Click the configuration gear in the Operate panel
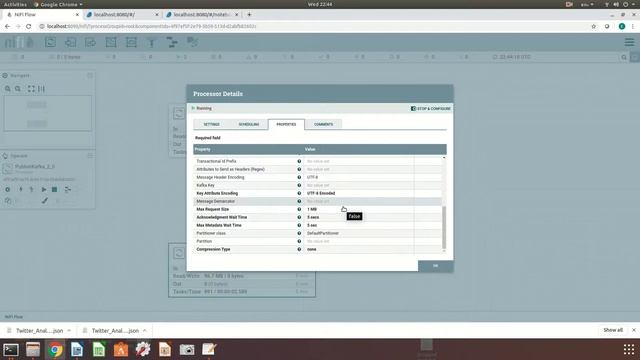Screen dimensions: 640x360 (x=7, y=189)
